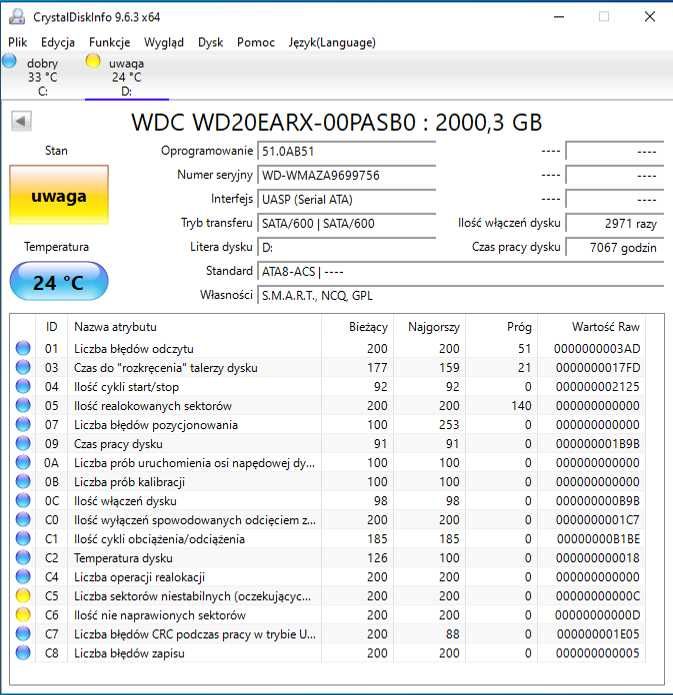Click blue status dot for attribute 01
The height and width of the screenshot is (695, 673).
[23, 348]
